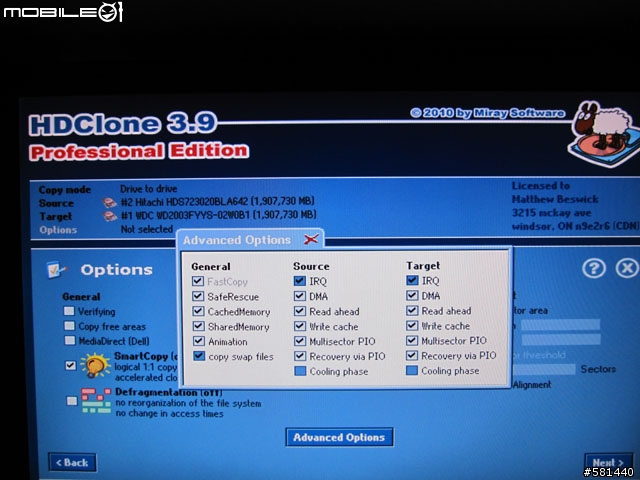Viewport: 640px width, 480px height.
Task: Click the 'Licensed to' label
Action: point(541,186)
